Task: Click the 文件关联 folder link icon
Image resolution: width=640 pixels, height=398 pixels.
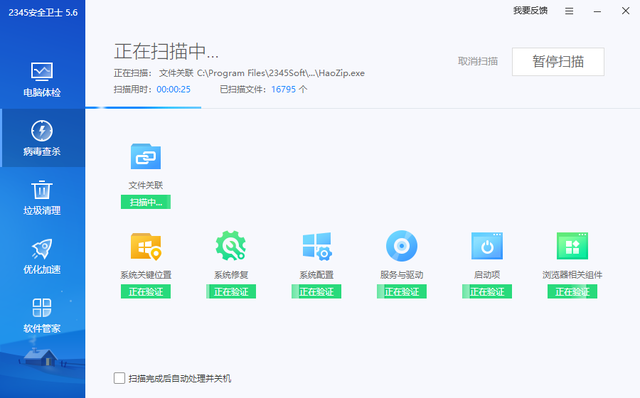Action: [146, 156]
